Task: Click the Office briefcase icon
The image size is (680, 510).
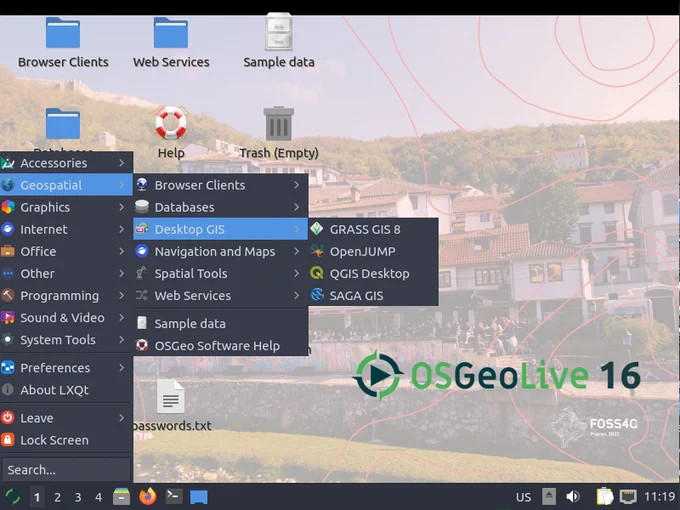Action: click(7, 251)
